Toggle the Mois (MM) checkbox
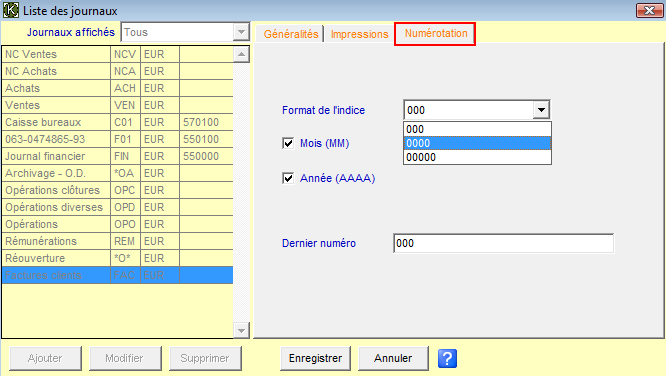The width and height of the screenshot is (666, 376). (x=288, y=143)
